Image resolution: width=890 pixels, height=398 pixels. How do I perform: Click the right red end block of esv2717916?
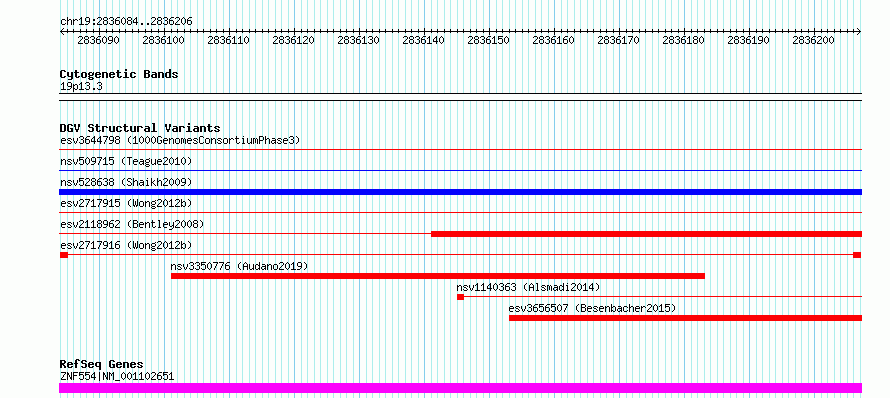coord(857,255)
